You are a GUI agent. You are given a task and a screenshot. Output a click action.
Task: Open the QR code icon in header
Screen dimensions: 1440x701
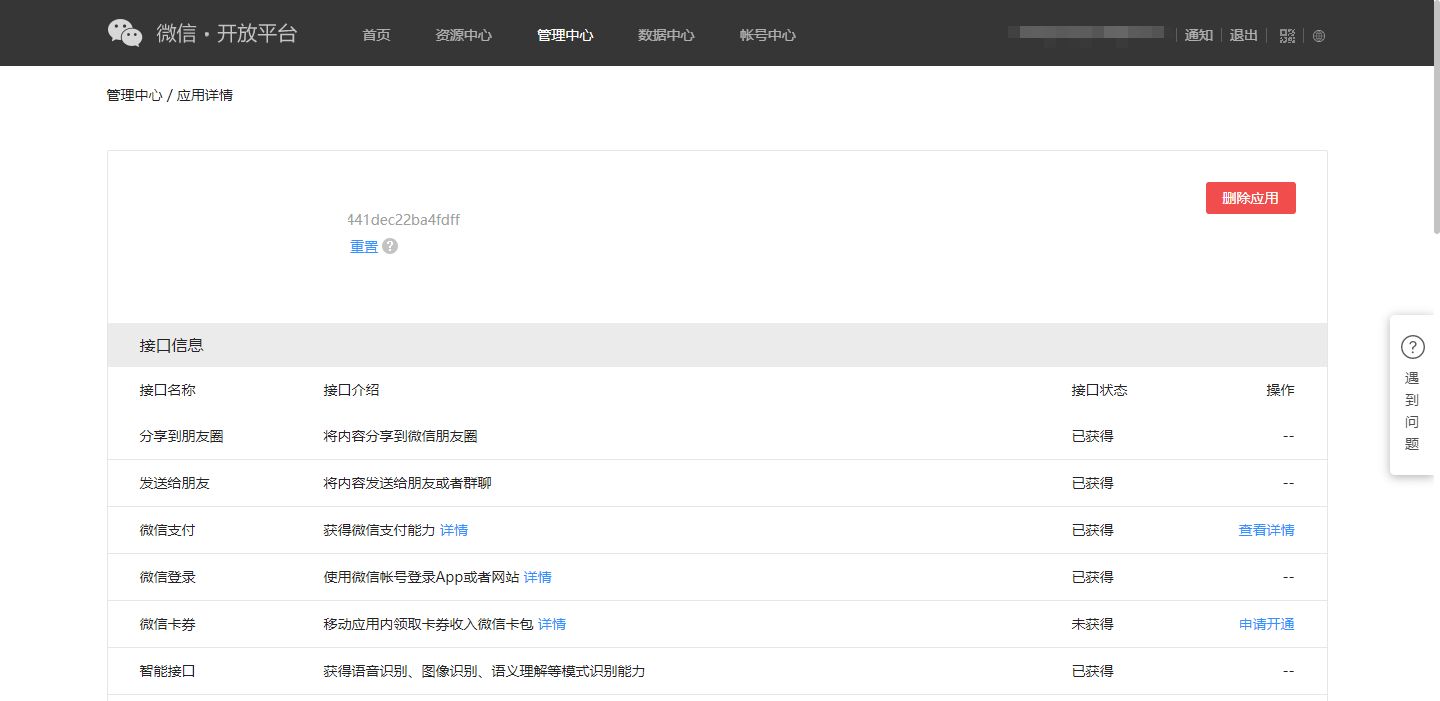click(1287, 35)
